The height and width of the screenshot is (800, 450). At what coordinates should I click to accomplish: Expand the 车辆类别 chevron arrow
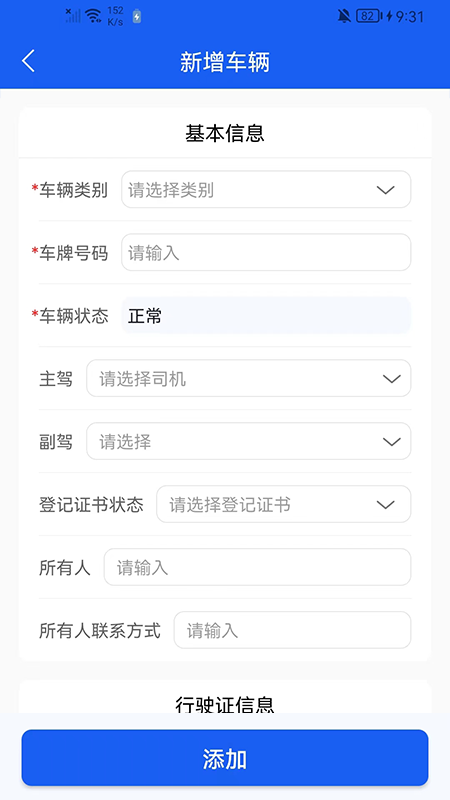pyautogui.click(x=385, y=190)
